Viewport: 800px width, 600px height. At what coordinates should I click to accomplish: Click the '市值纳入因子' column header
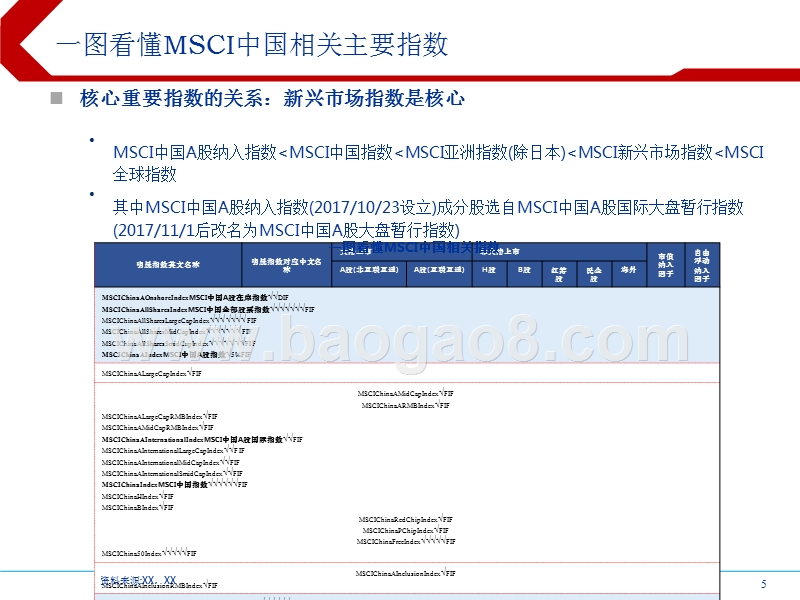click(665, 265)
